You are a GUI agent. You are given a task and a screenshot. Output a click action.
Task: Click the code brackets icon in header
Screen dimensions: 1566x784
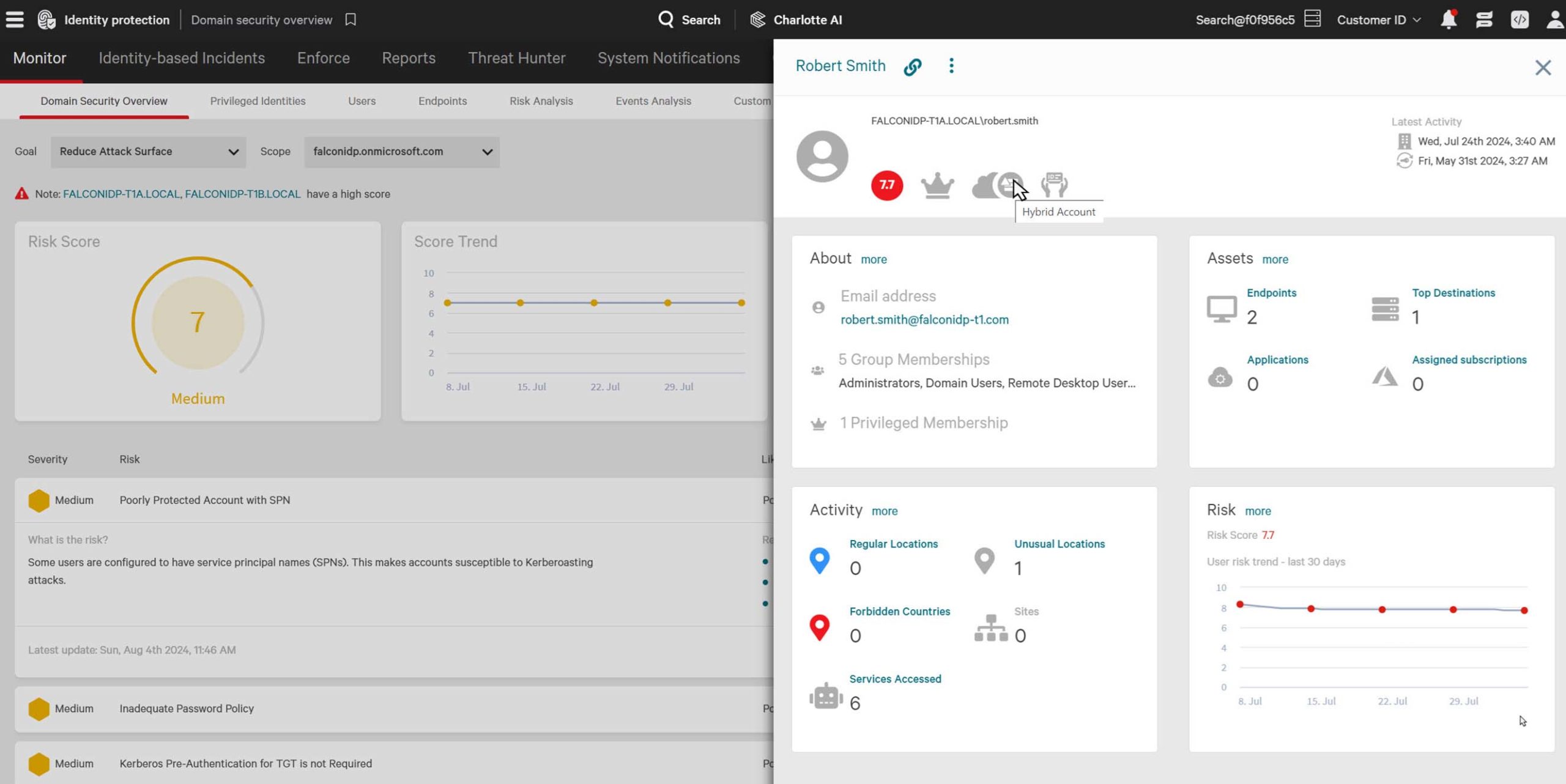[x=1520, y=20]
